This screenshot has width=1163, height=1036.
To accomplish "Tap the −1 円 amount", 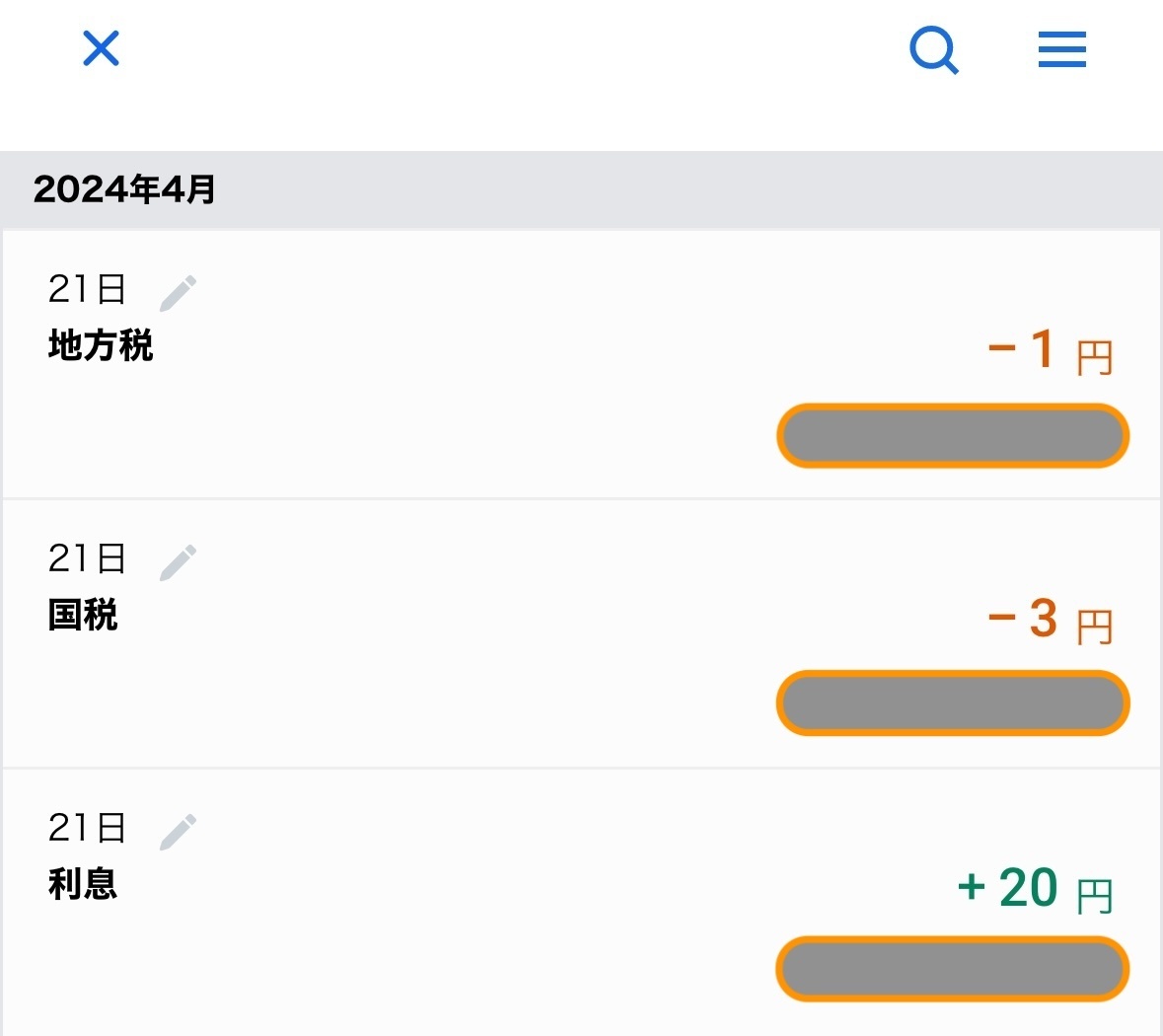I will click(x=1051, y=350).
